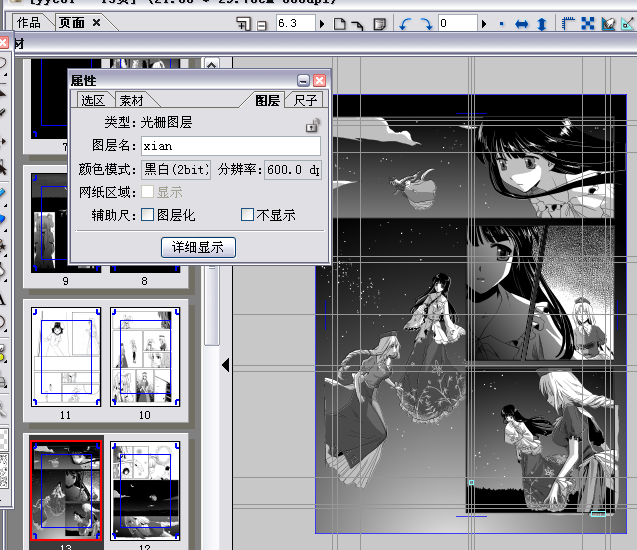Screen dimensions: 637x550
Task: Click the rotate right arrow icon
Action: [x=426, y=23]
